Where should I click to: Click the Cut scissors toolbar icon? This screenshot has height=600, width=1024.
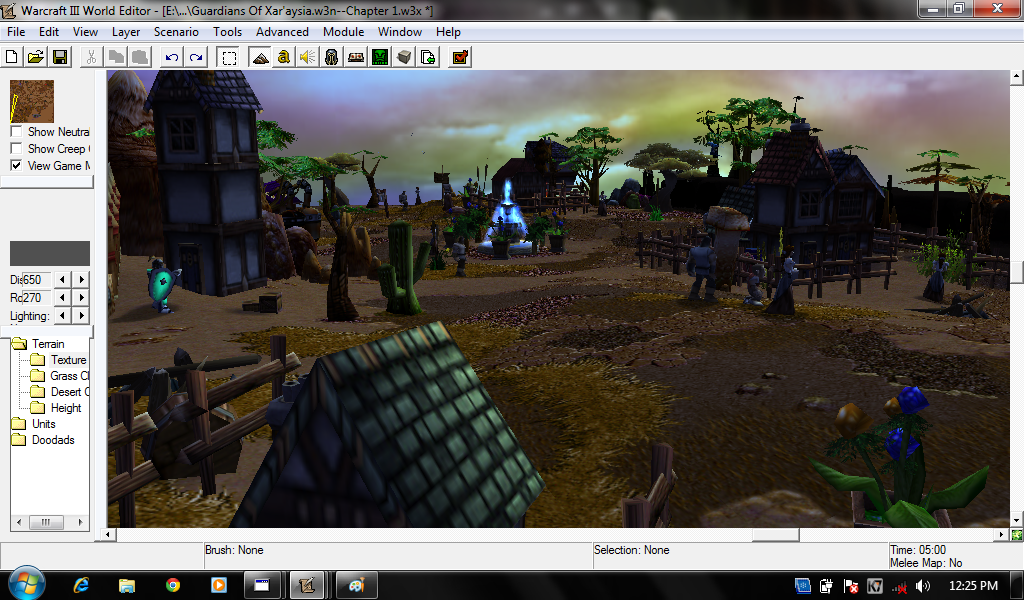[91, 57]
